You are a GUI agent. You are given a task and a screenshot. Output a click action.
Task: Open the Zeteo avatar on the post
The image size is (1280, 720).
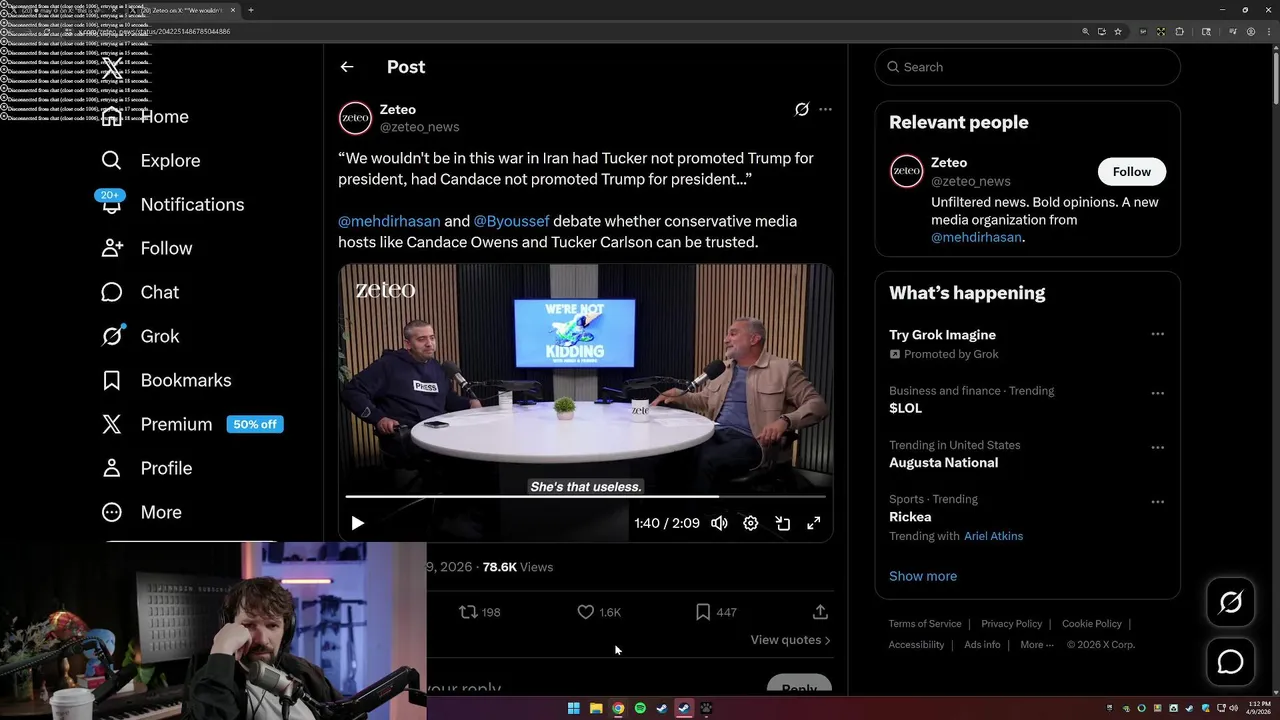(355, 118)
